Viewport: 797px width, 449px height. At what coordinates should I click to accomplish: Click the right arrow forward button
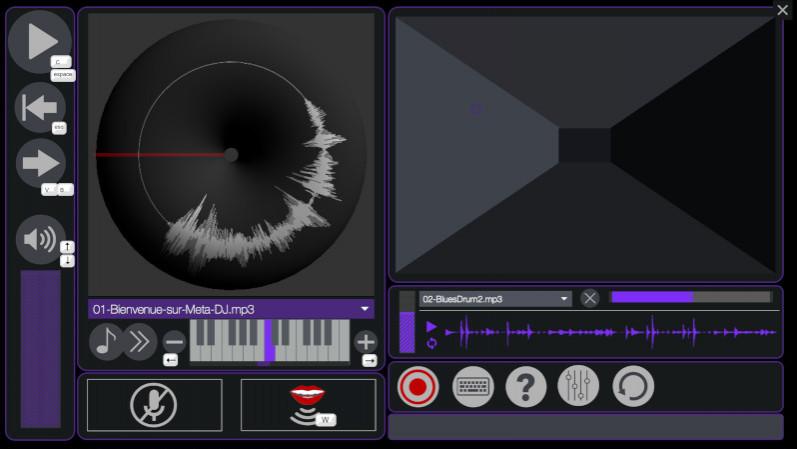click(x=40, y=162)
